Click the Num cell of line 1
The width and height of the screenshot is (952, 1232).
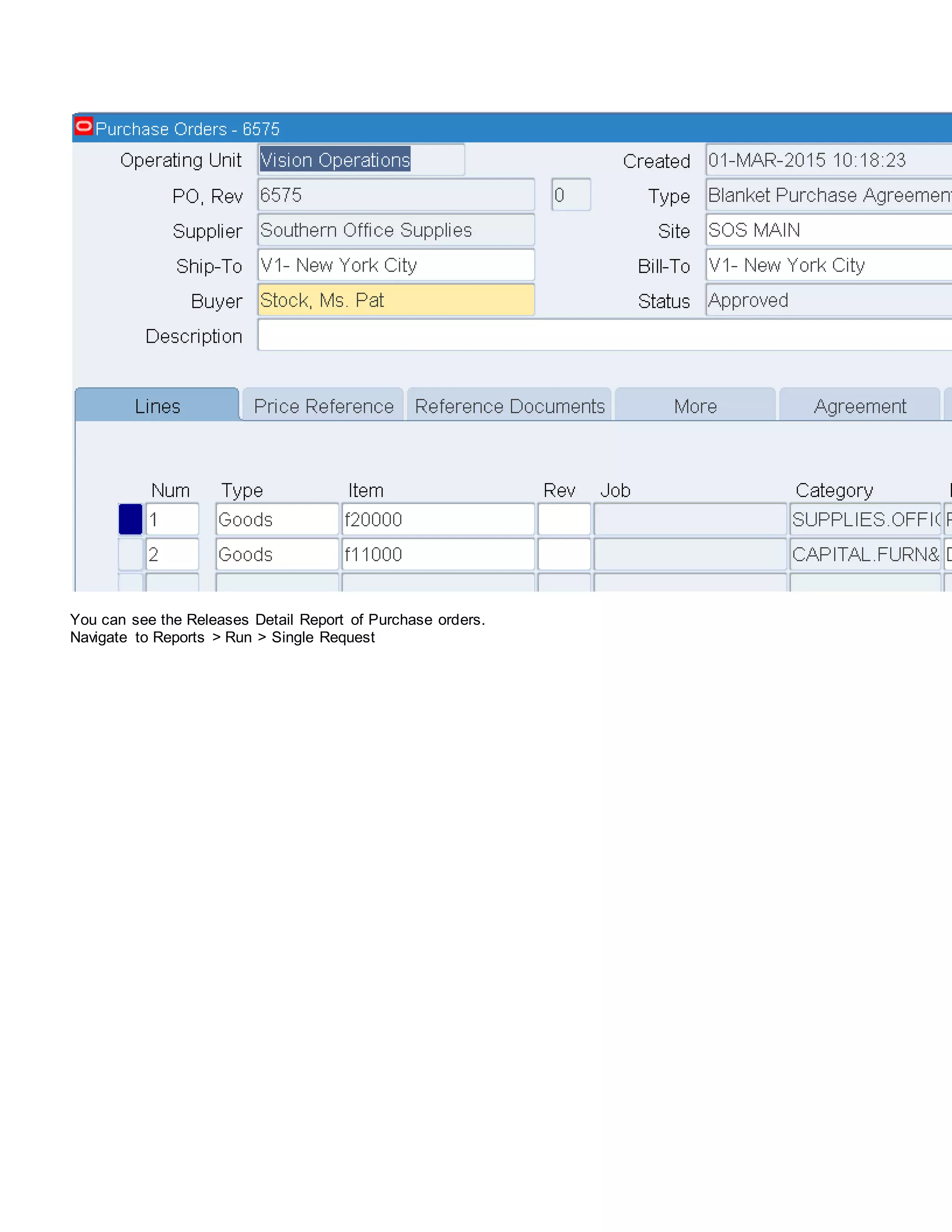pos(172,519)
